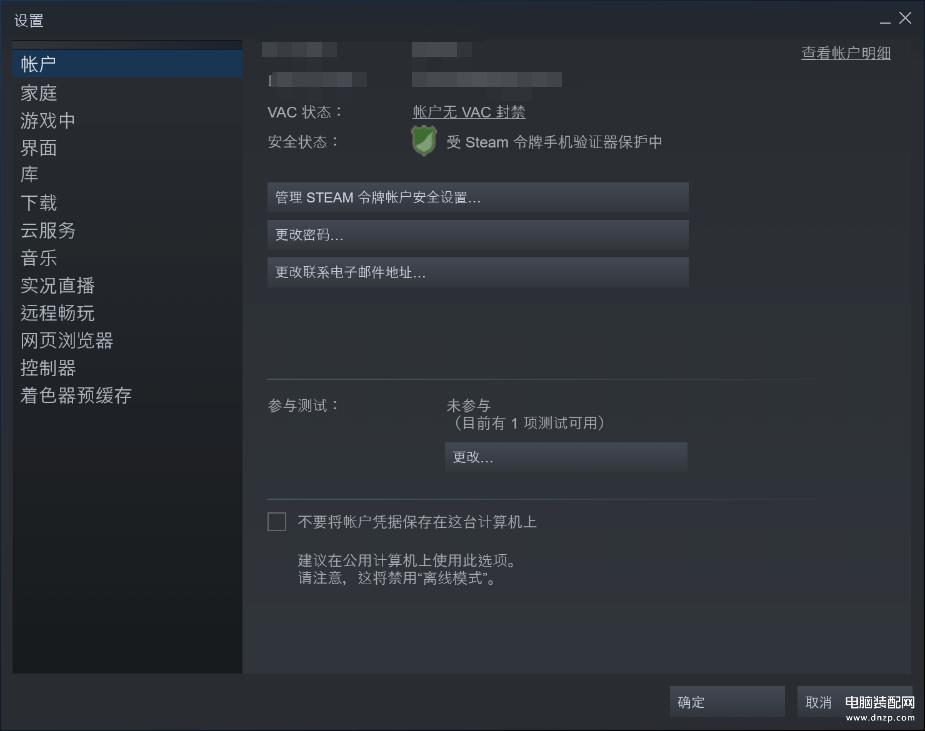
Task: Click the 更改密码 button
Action: click(478, 235)
